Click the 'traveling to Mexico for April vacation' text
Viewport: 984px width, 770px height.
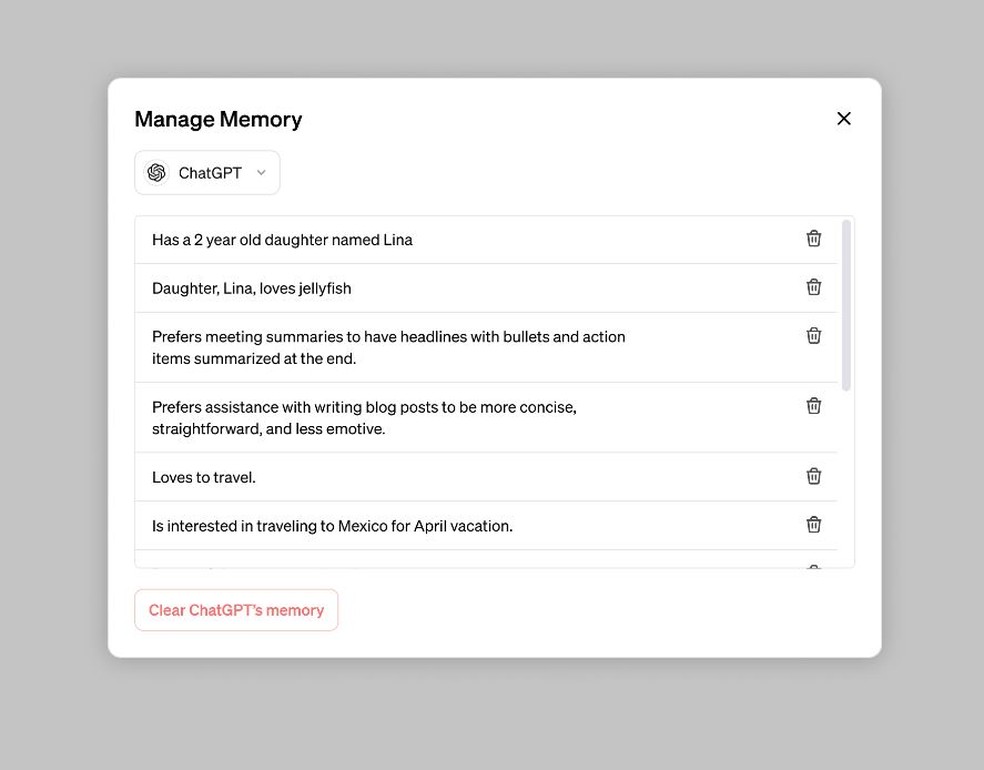[x=332, y=526]
